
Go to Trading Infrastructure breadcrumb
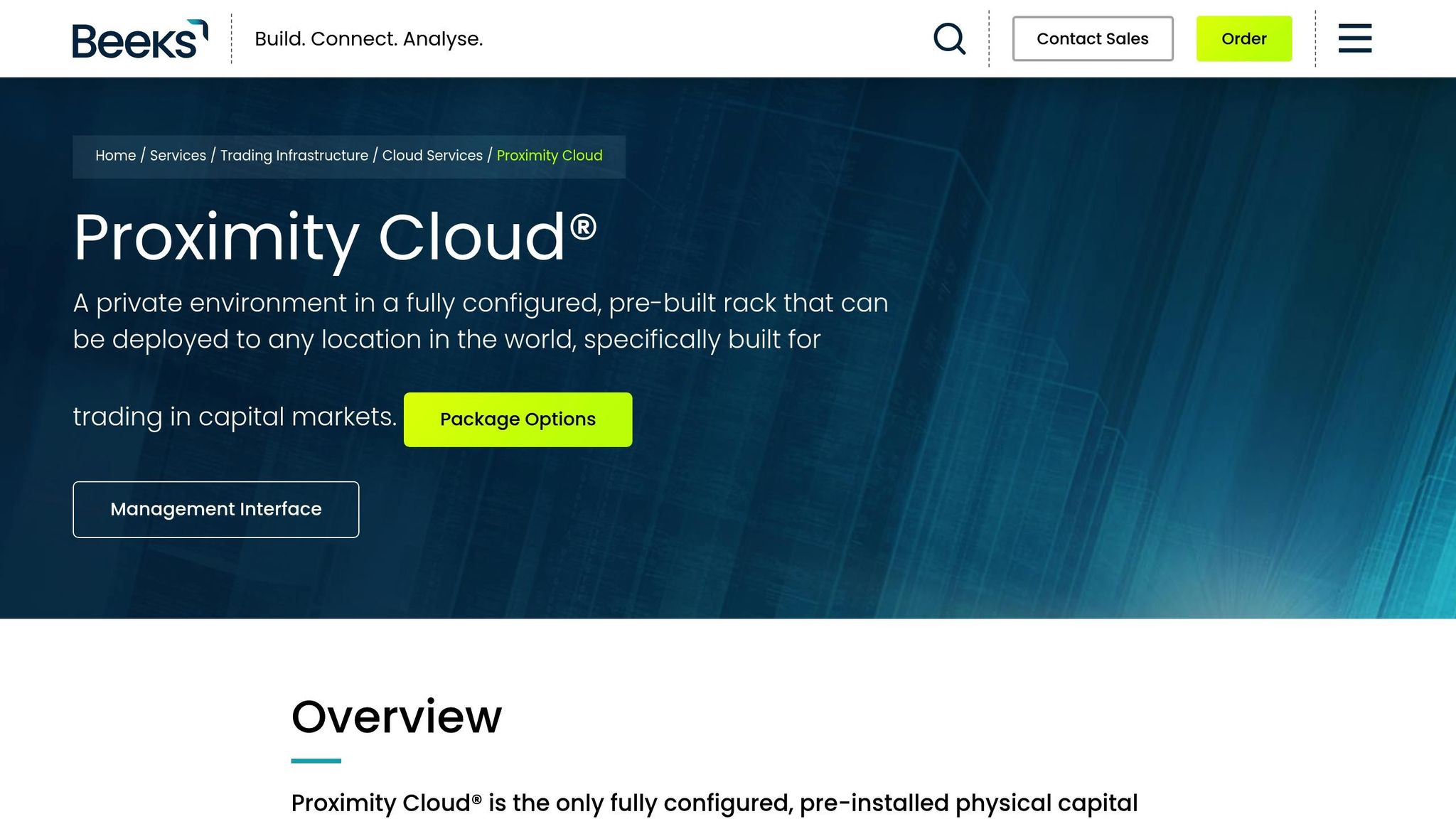pos(294,155)
